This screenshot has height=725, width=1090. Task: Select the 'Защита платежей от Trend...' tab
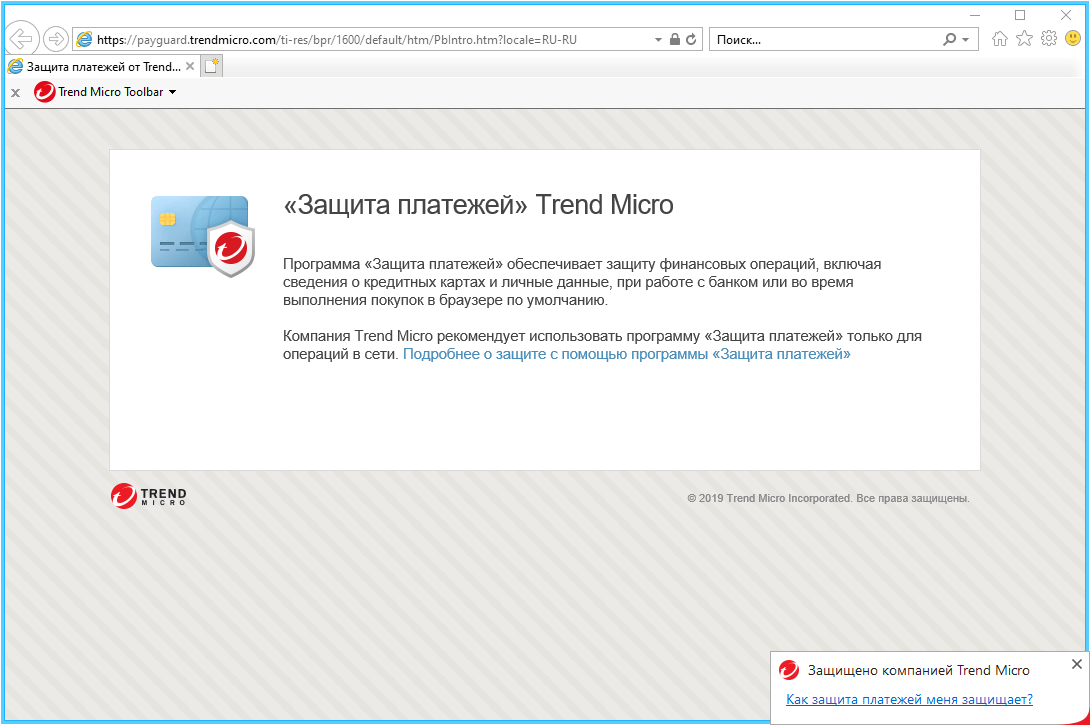102,67
